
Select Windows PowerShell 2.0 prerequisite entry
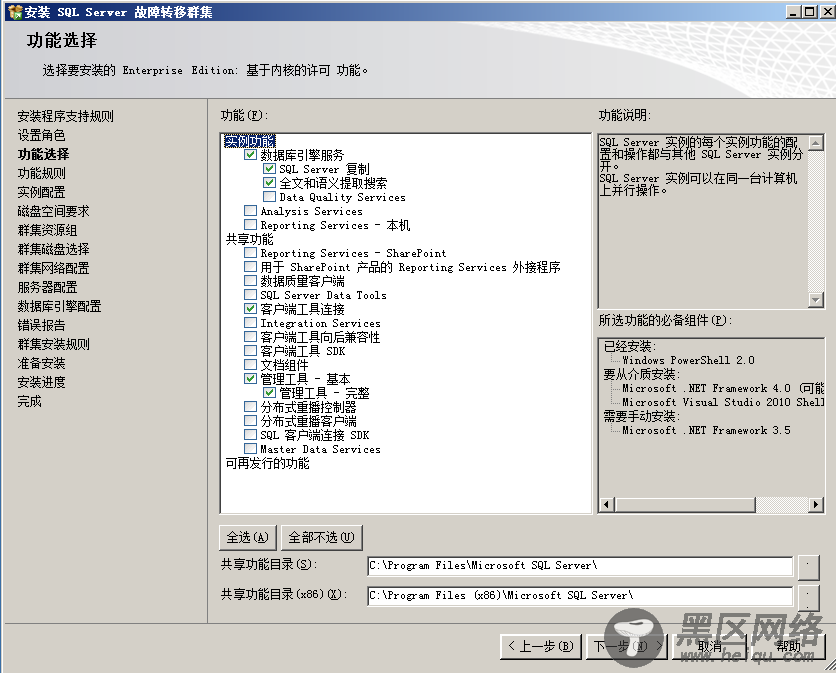(688, 360)
